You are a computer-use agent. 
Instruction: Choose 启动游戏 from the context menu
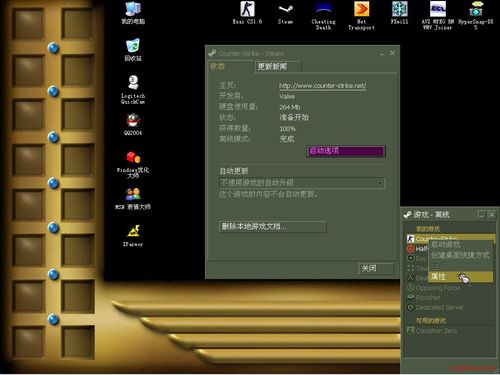click(460, 245)
